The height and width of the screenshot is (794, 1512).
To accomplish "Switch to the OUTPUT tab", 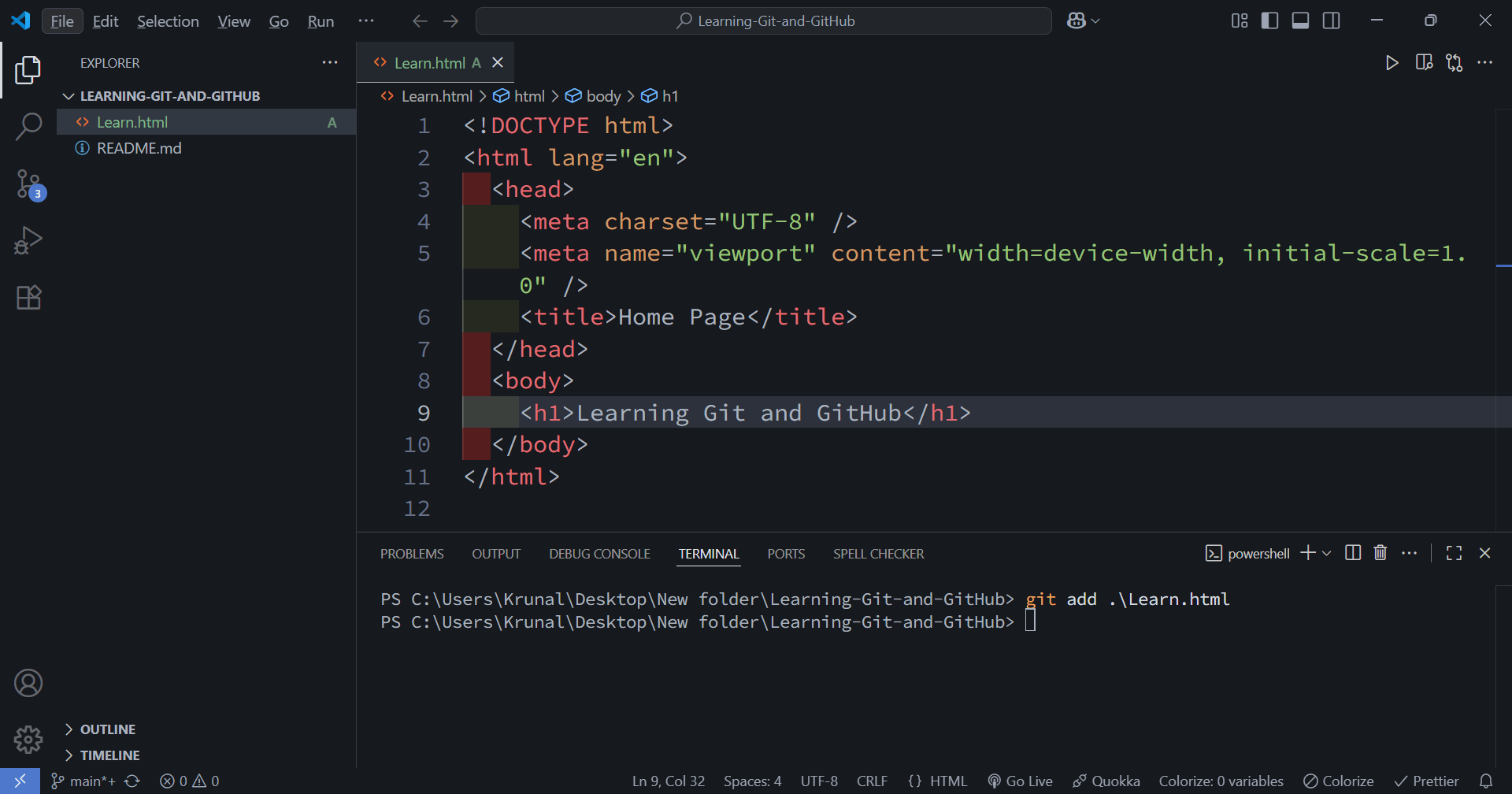I will [x=496, y=554].
